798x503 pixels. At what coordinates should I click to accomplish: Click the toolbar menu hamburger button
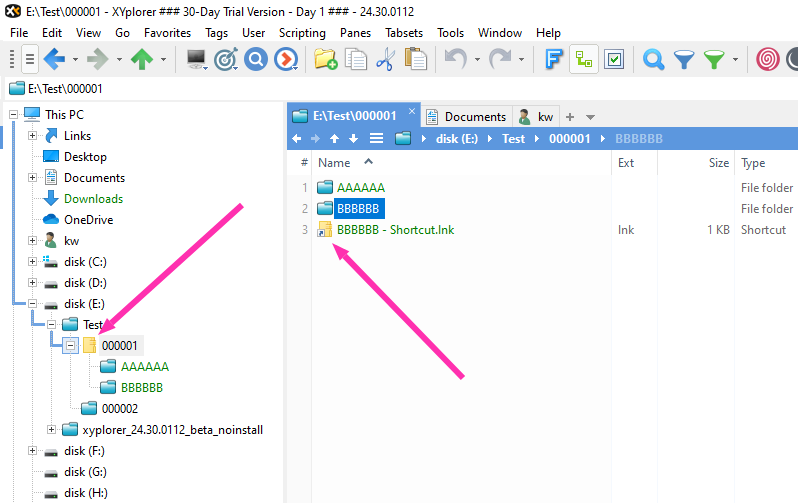pos(30,60)
